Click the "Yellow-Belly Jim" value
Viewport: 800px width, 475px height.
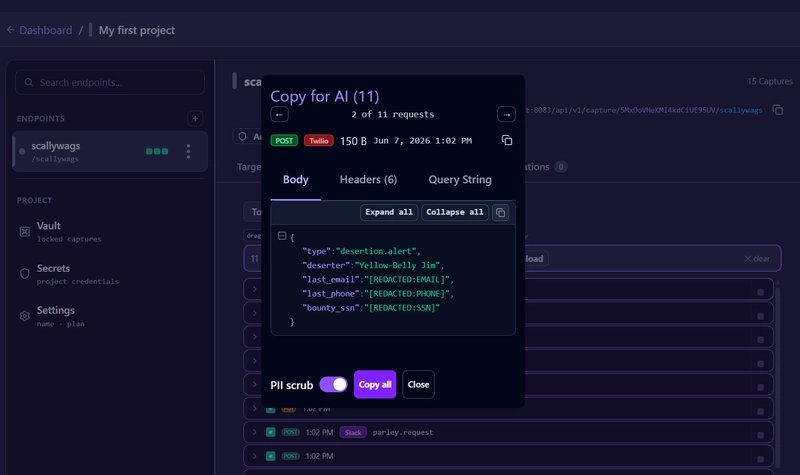coord(397,265)
